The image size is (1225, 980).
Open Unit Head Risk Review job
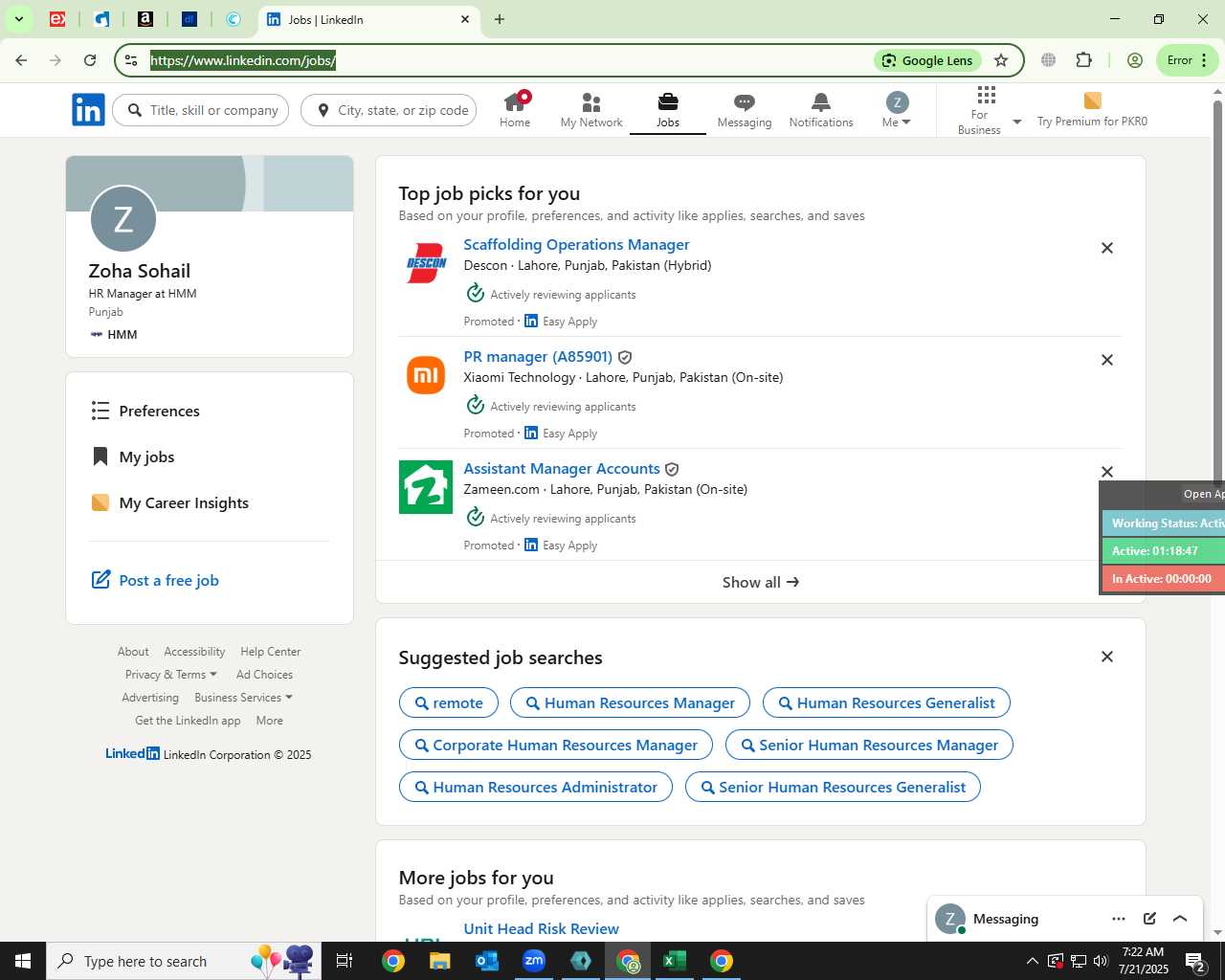pos(541,928)
